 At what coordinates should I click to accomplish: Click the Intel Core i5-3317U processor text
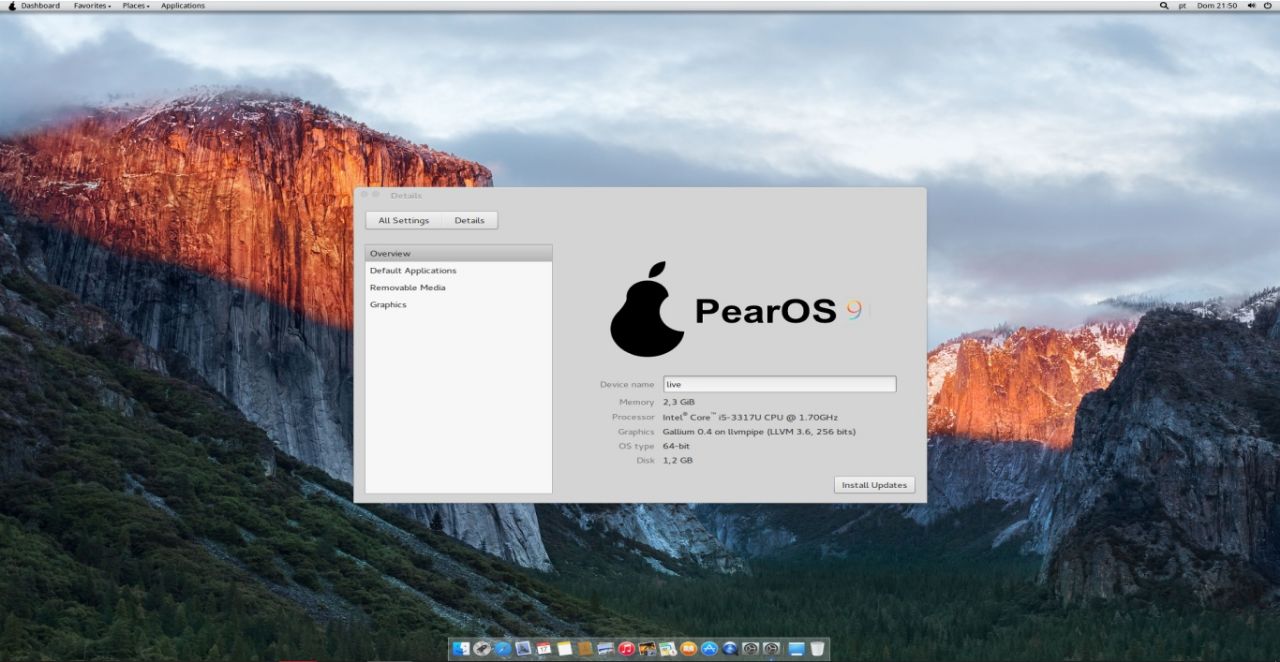click(750, 417)
